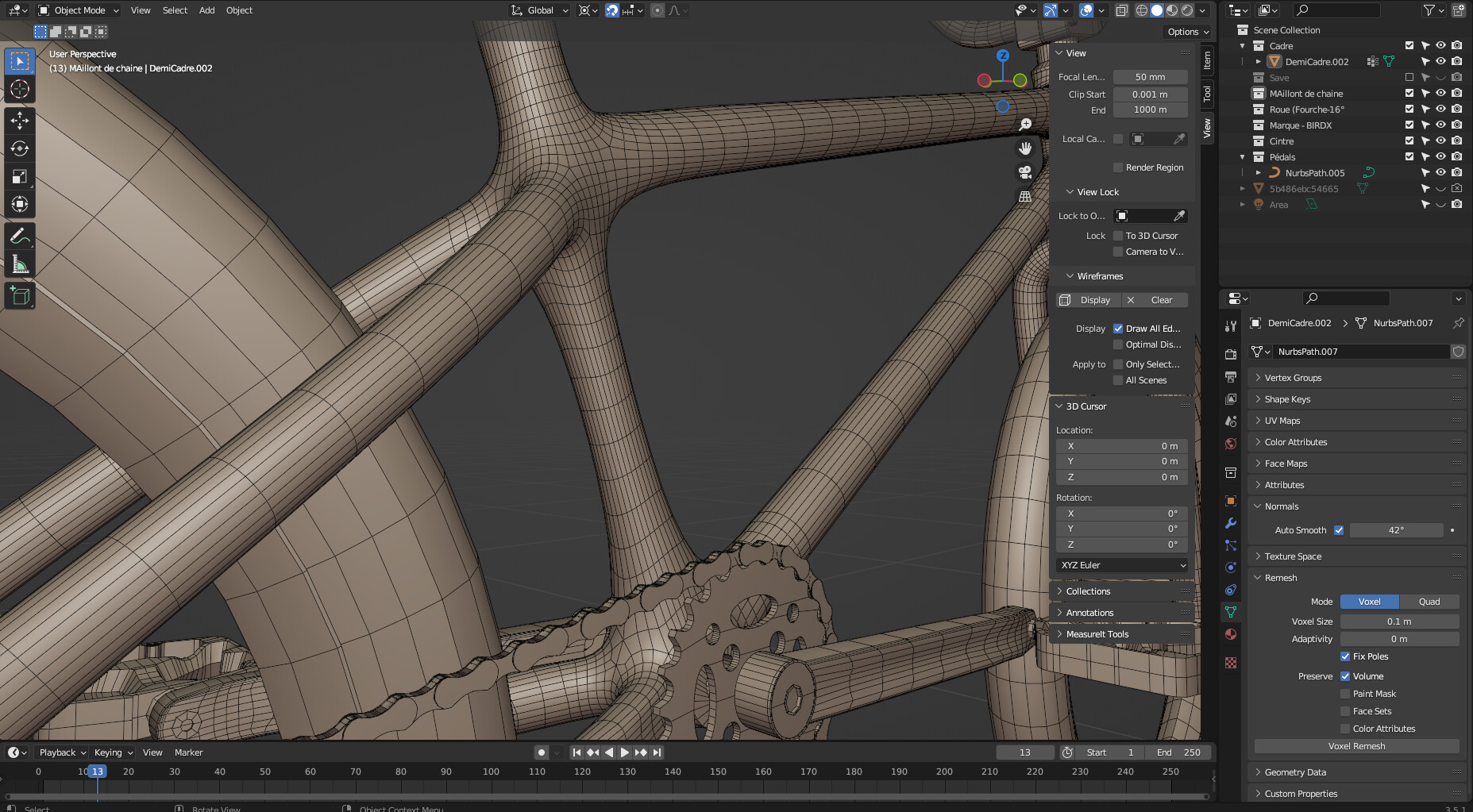Collapse the Pédals collection
This screenshot has height=812, width=1473.
(1241, 156)
